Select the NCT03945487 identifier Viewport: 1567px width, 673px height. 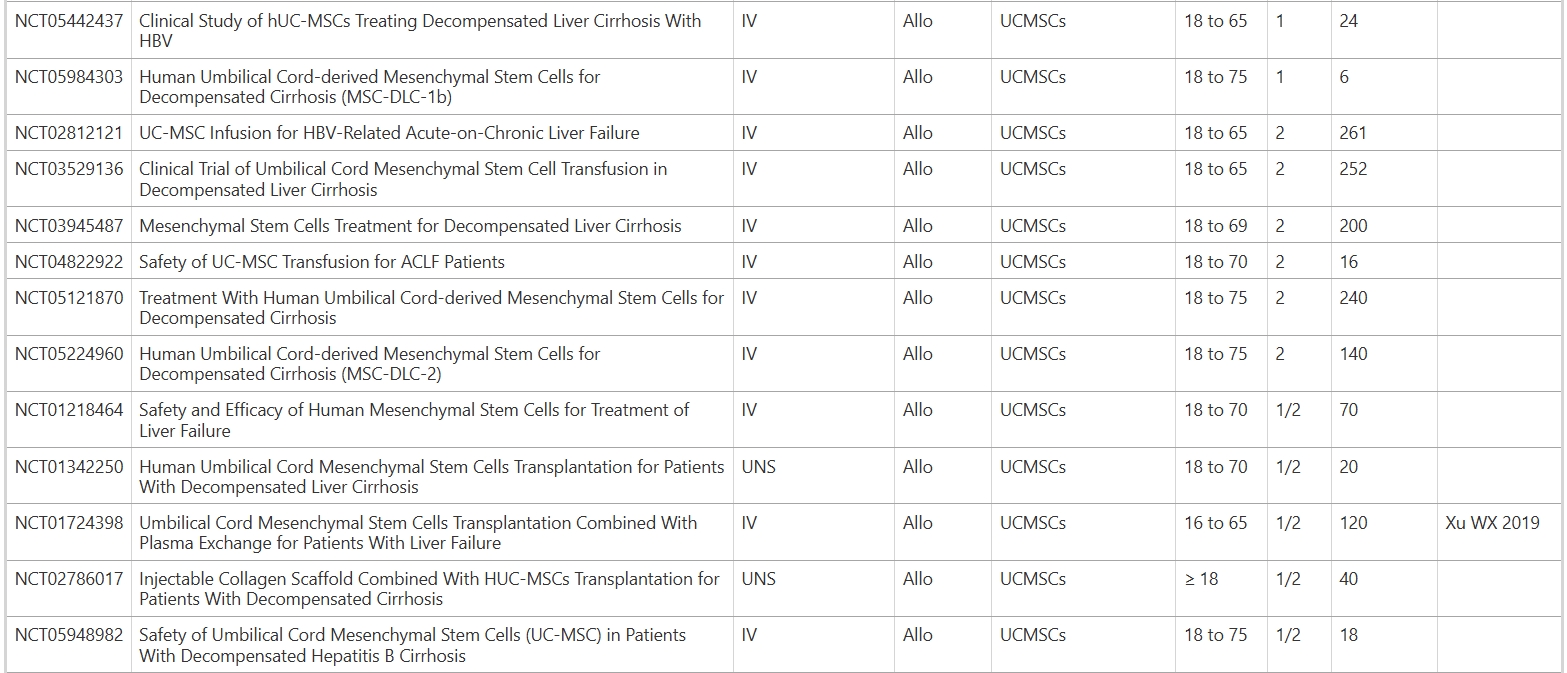69,226
